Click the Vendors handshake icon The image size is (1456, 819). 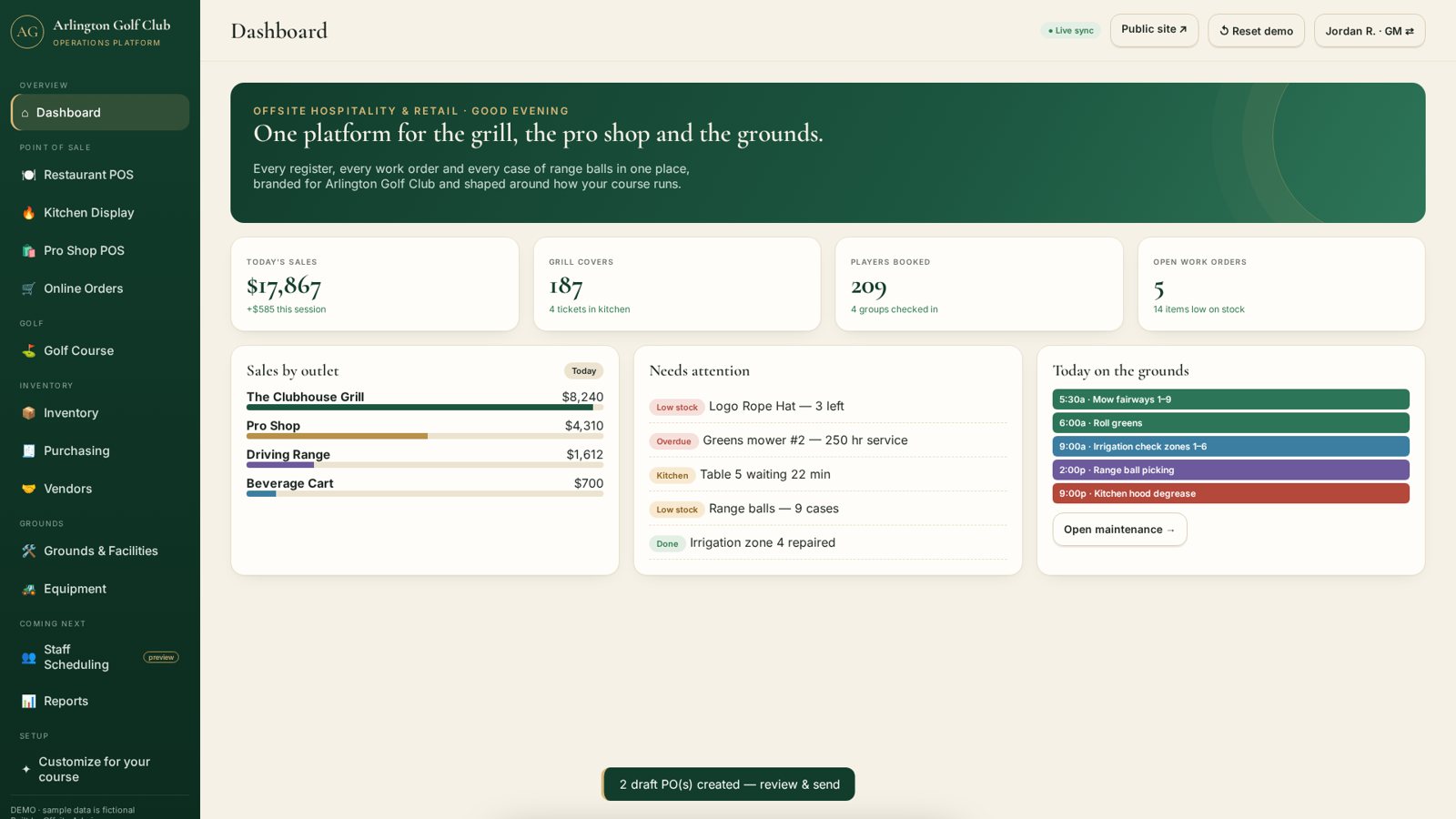click(x=28, y=489)
